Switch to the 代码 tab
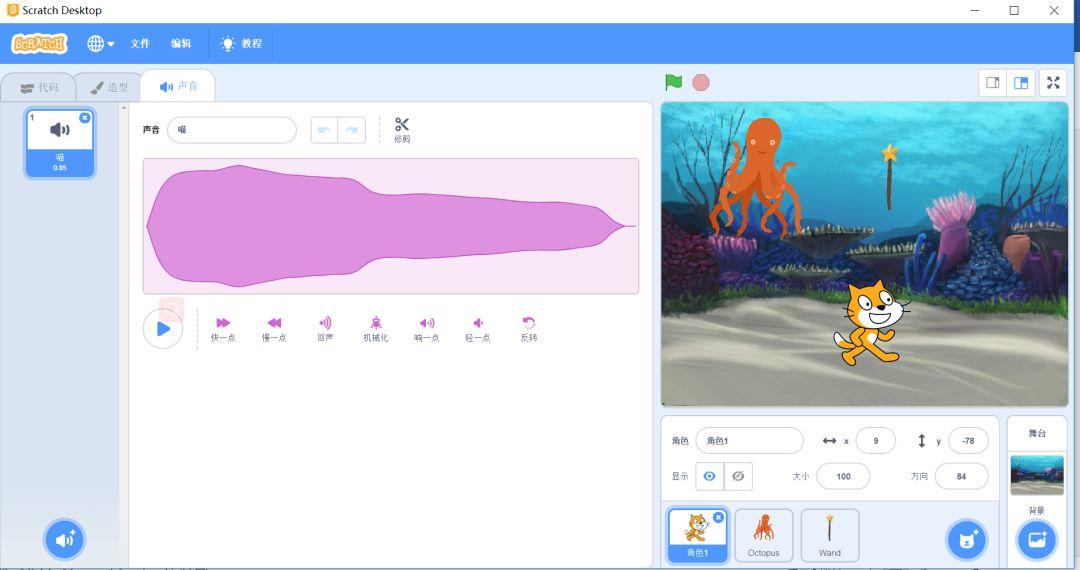Screen dimensions: 1080x570 pos(39,87)
